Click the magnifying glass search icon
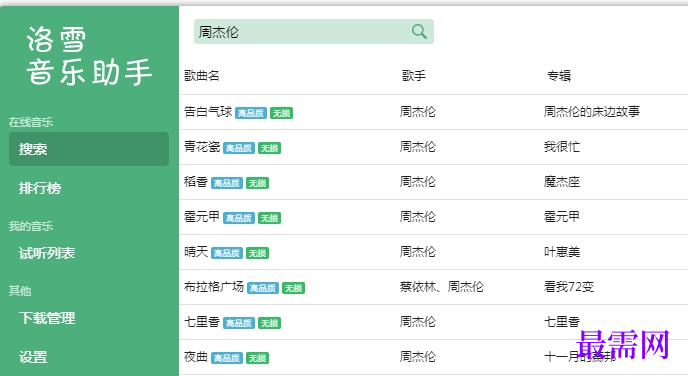Viewport: 688px width, 376px height. click(x=419, y=32)
